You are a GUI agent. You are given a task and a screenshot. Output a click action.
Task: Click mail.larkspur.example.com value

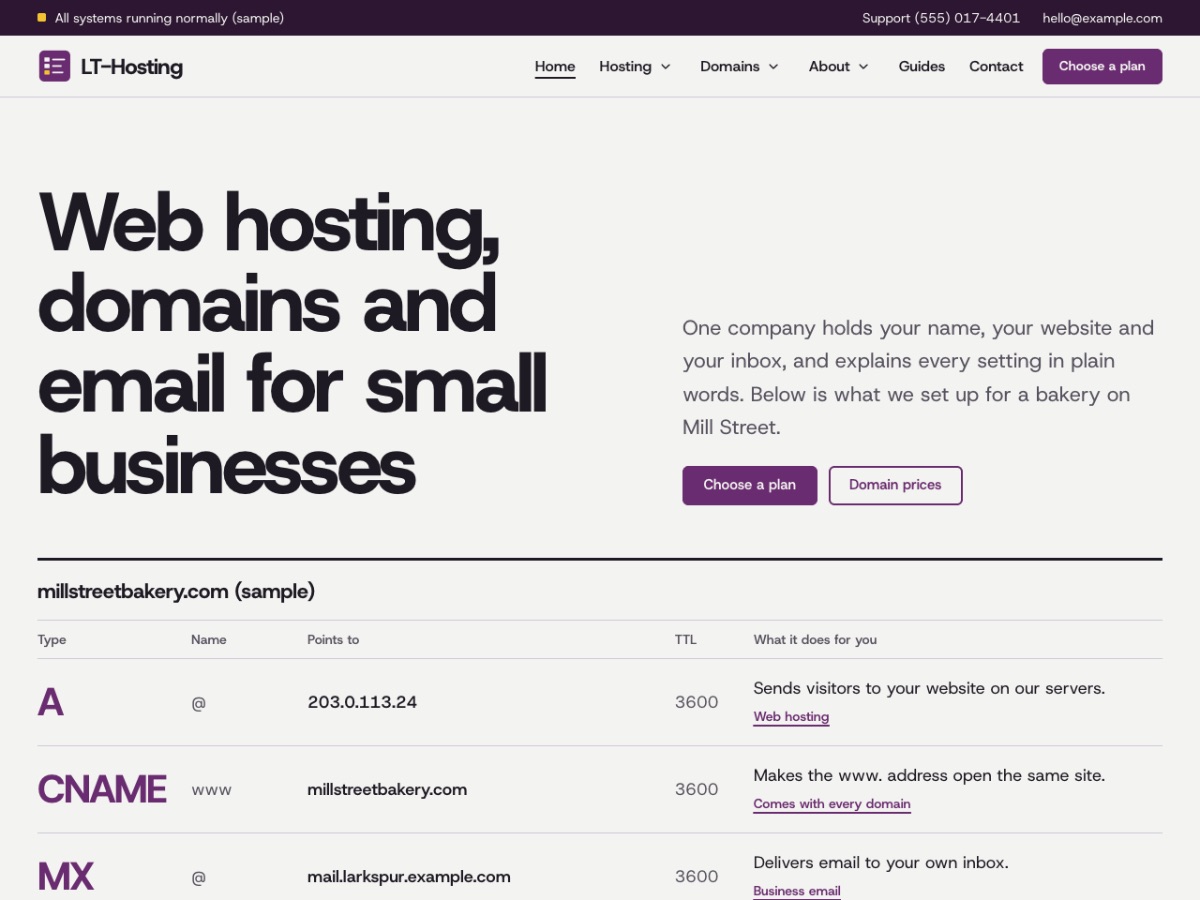pos(409,877)
